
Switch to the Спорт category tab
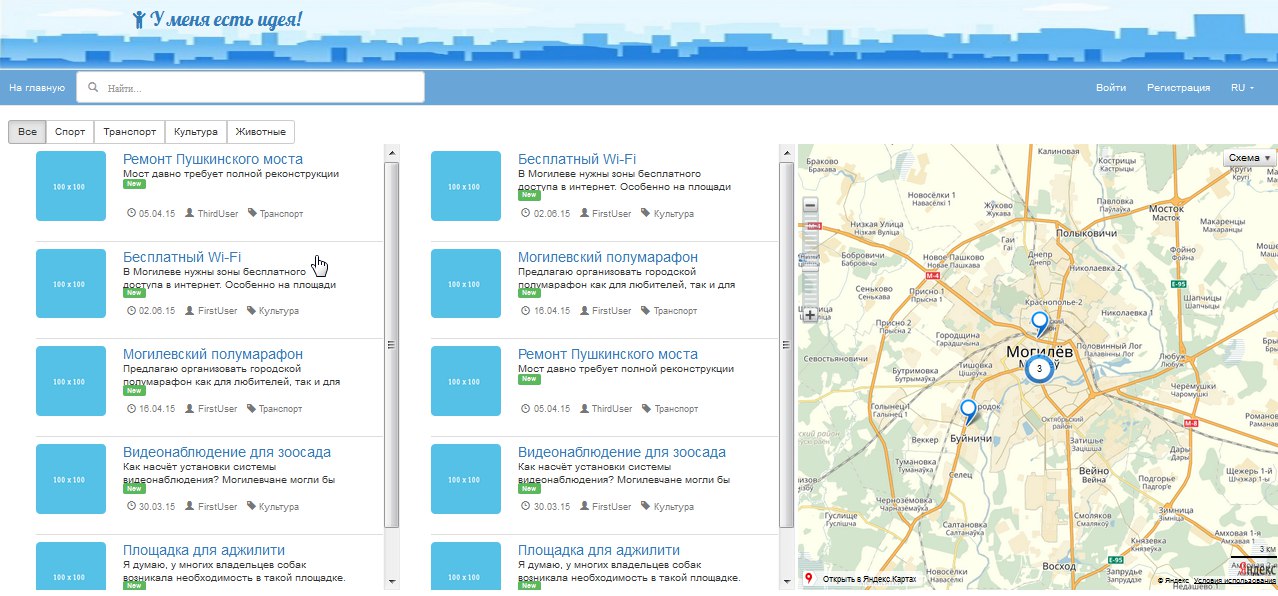click(70, 132)
